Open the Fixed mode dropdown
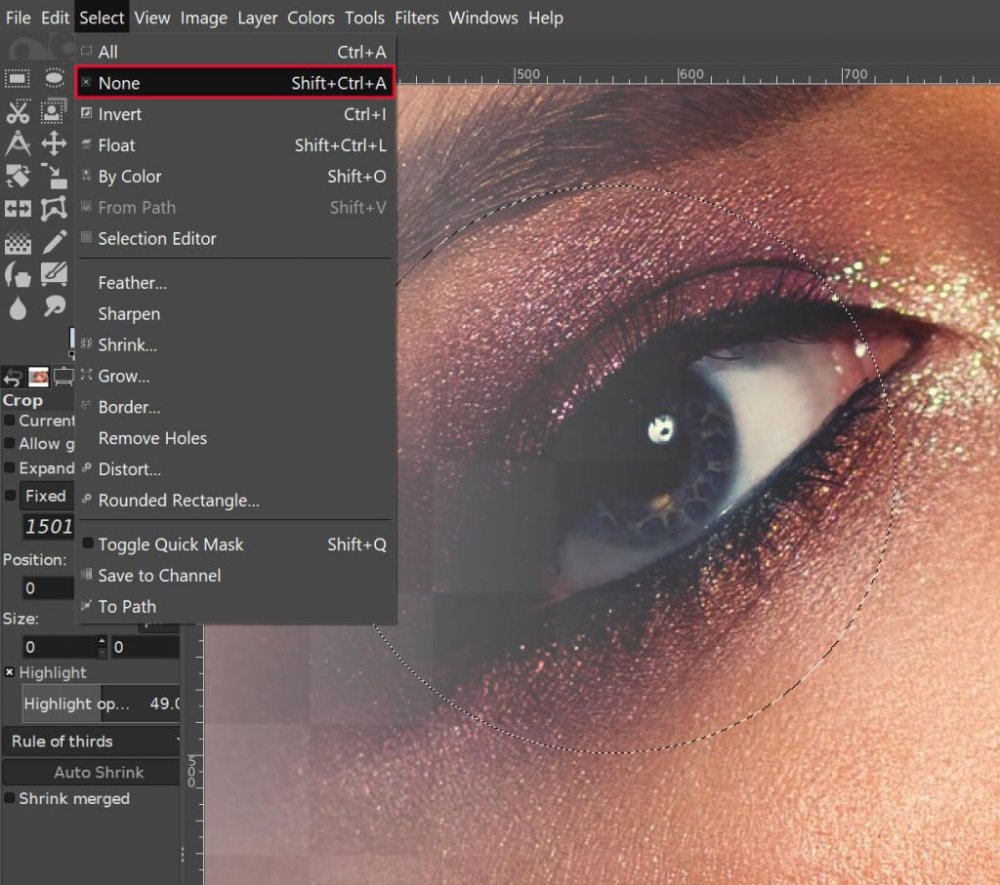This screenshot has width=1000, height=885. 48,496
